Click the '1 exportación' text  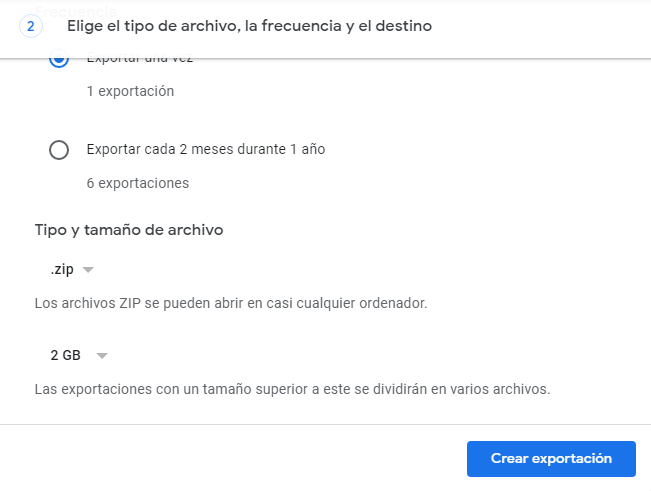(x=130, y=91)
